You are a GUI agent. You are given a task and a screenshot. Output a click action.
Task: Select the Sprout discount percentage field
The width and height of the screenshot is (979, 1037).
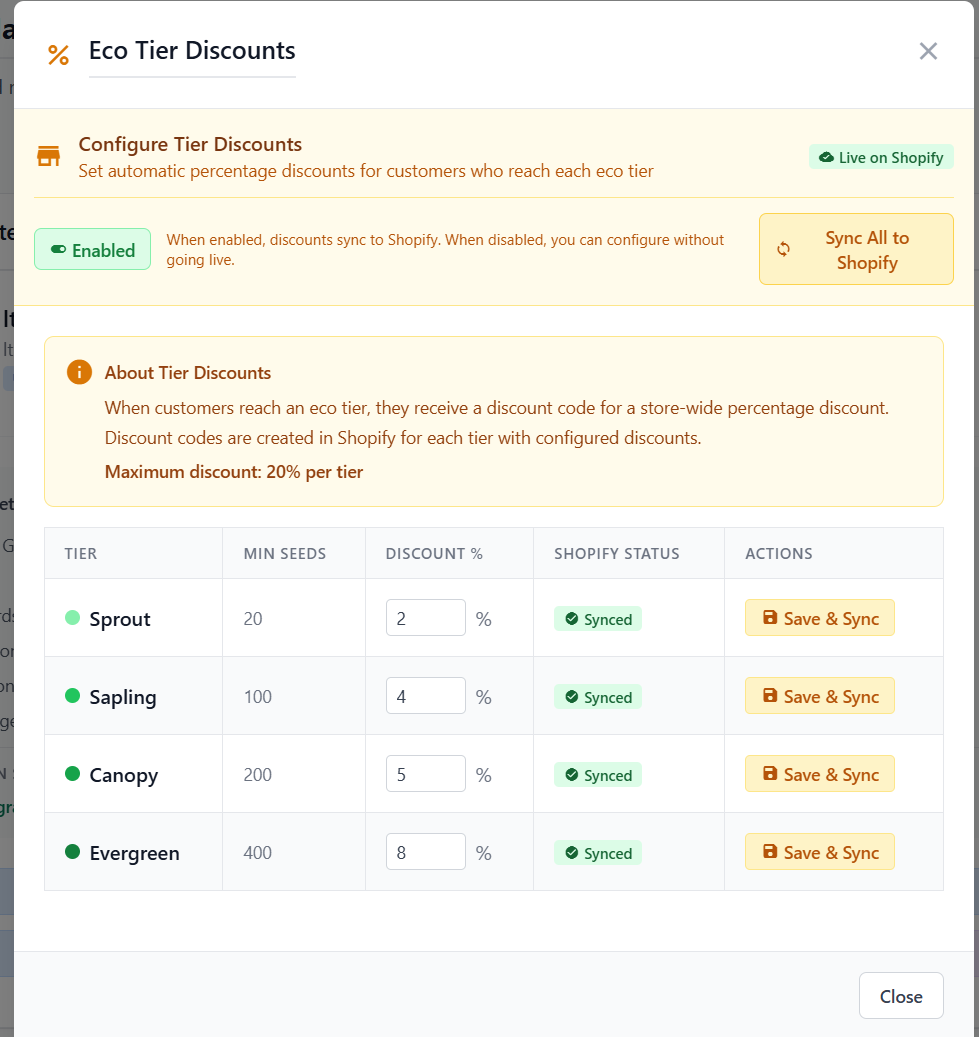[x=425, y=618]
